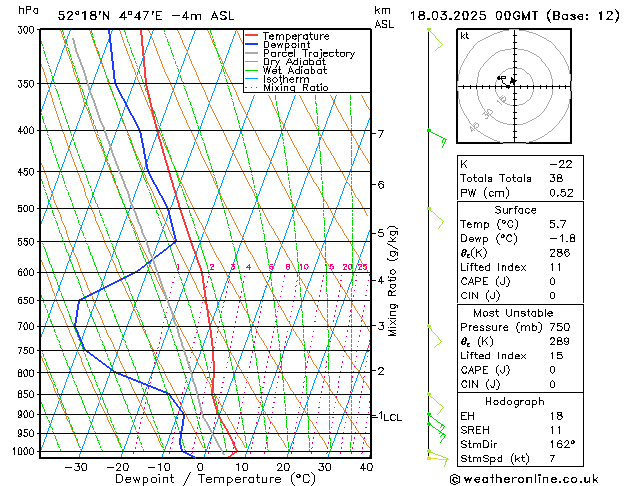Select the Dewpoint legend entry

(x=286, y=45)
